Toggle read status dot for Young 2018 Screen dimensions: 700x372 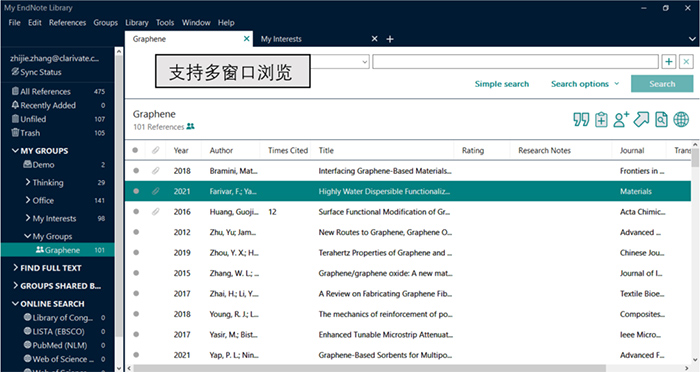pos(136,314)
